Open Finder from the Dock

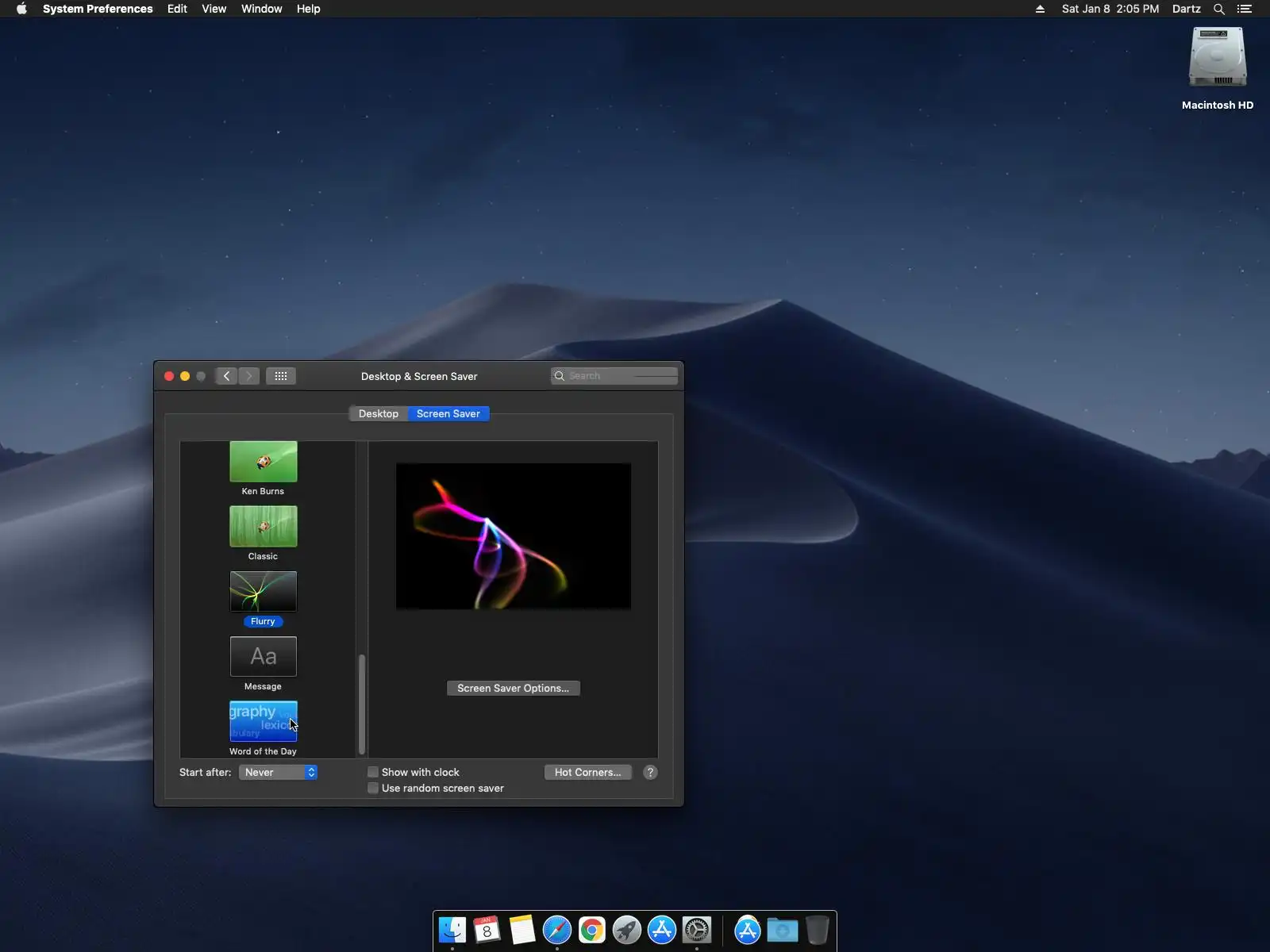[452, 930]
